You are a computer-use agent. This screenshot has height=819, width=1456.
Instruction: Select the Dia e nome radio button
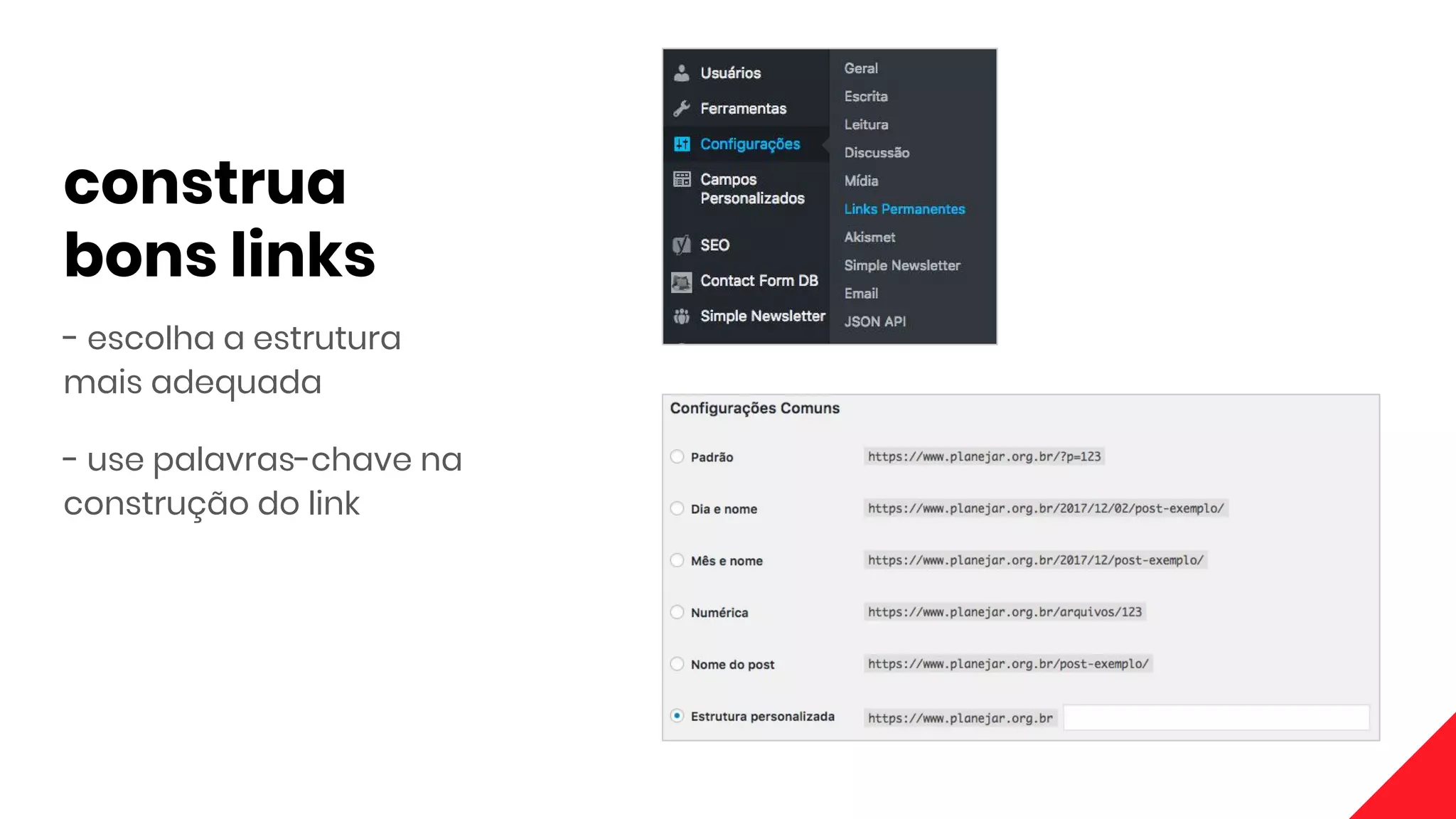(677, 508)
